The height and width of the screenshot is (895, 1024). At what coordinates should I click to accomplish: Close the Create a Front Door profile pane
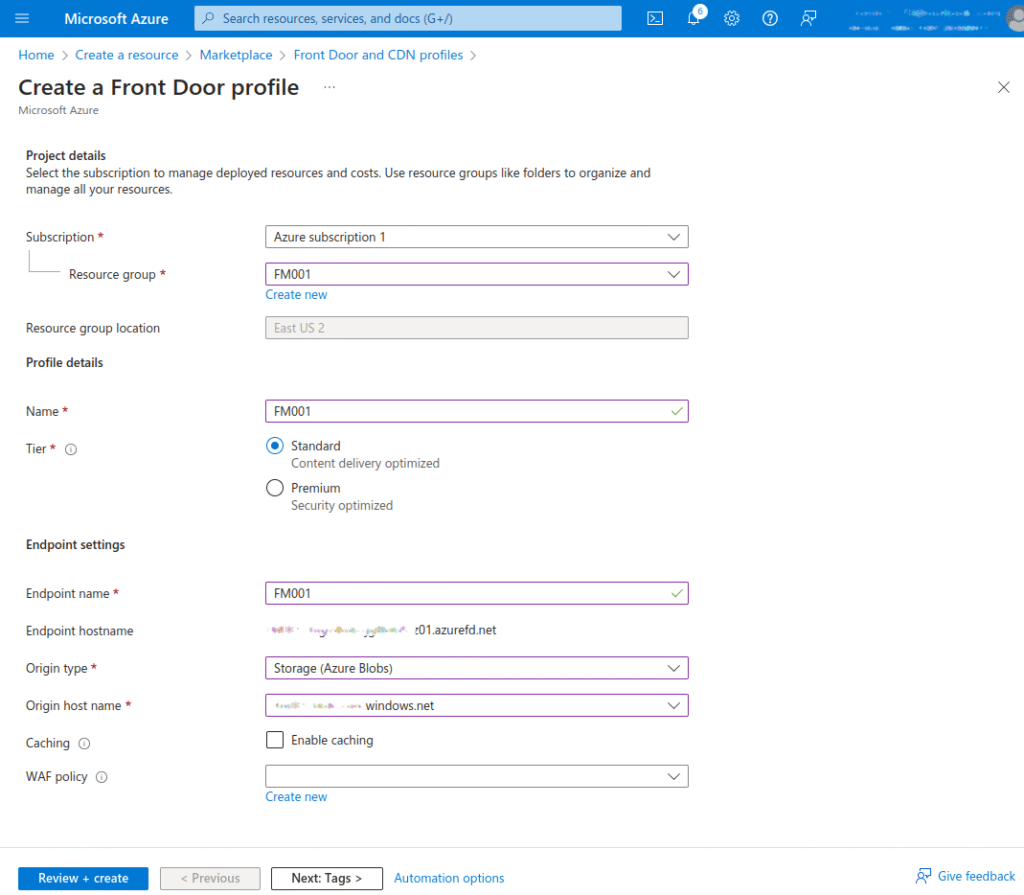pyautogui.click(x=1003, y=87)
